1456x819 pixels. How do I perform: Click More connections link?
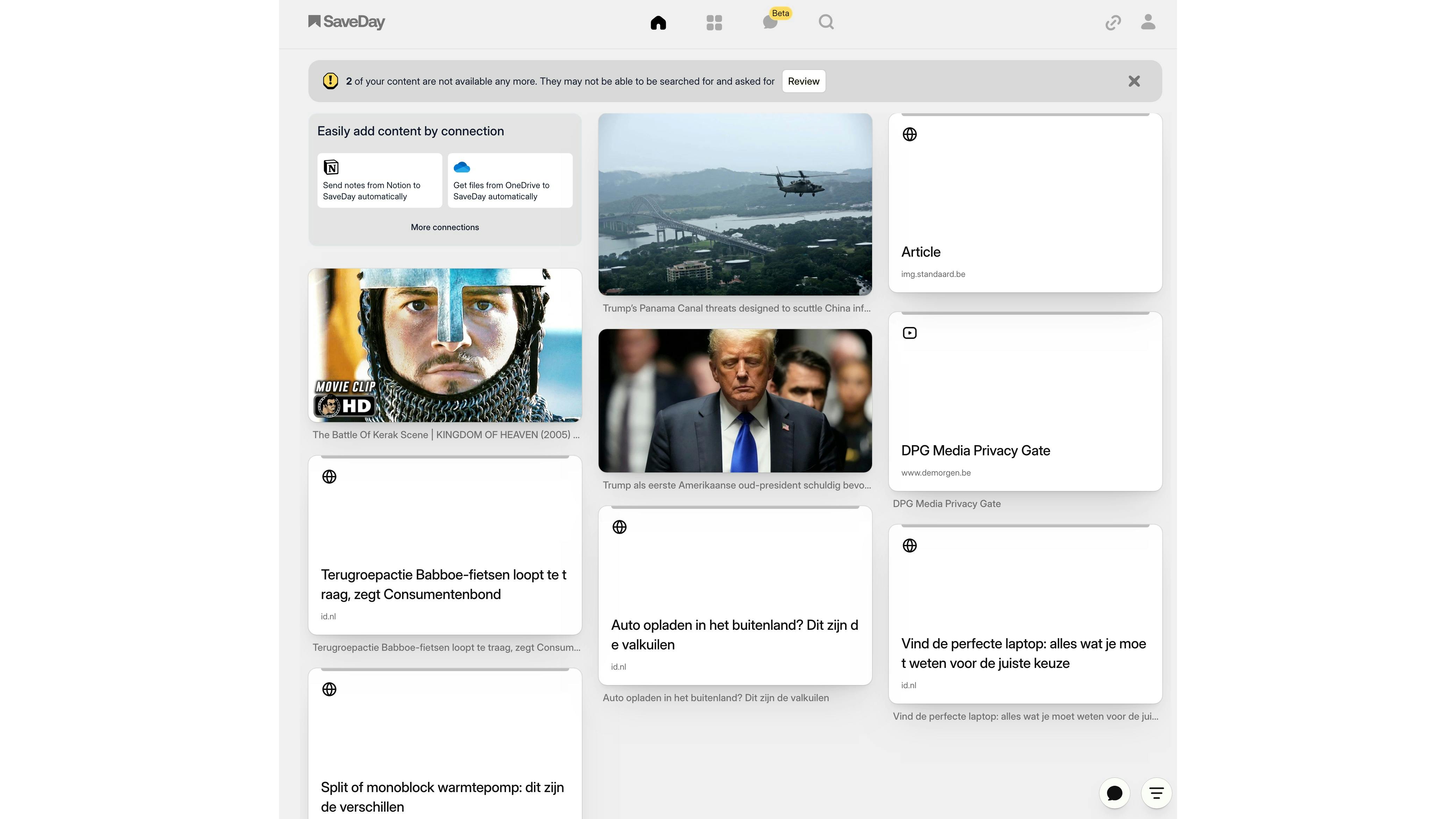[445, 227]
